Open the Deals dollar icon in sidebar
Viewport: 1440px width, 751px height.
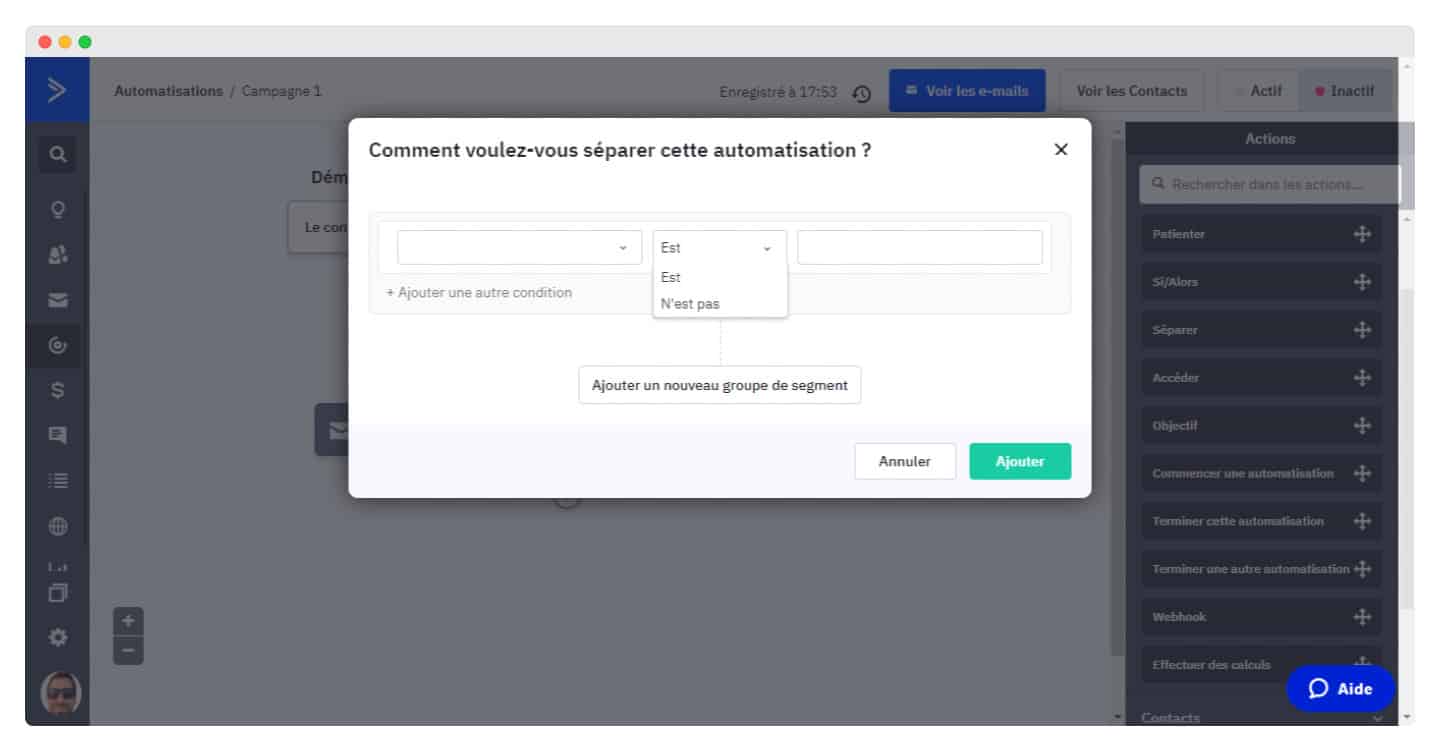pyautogui.click(x=58, y=391)
